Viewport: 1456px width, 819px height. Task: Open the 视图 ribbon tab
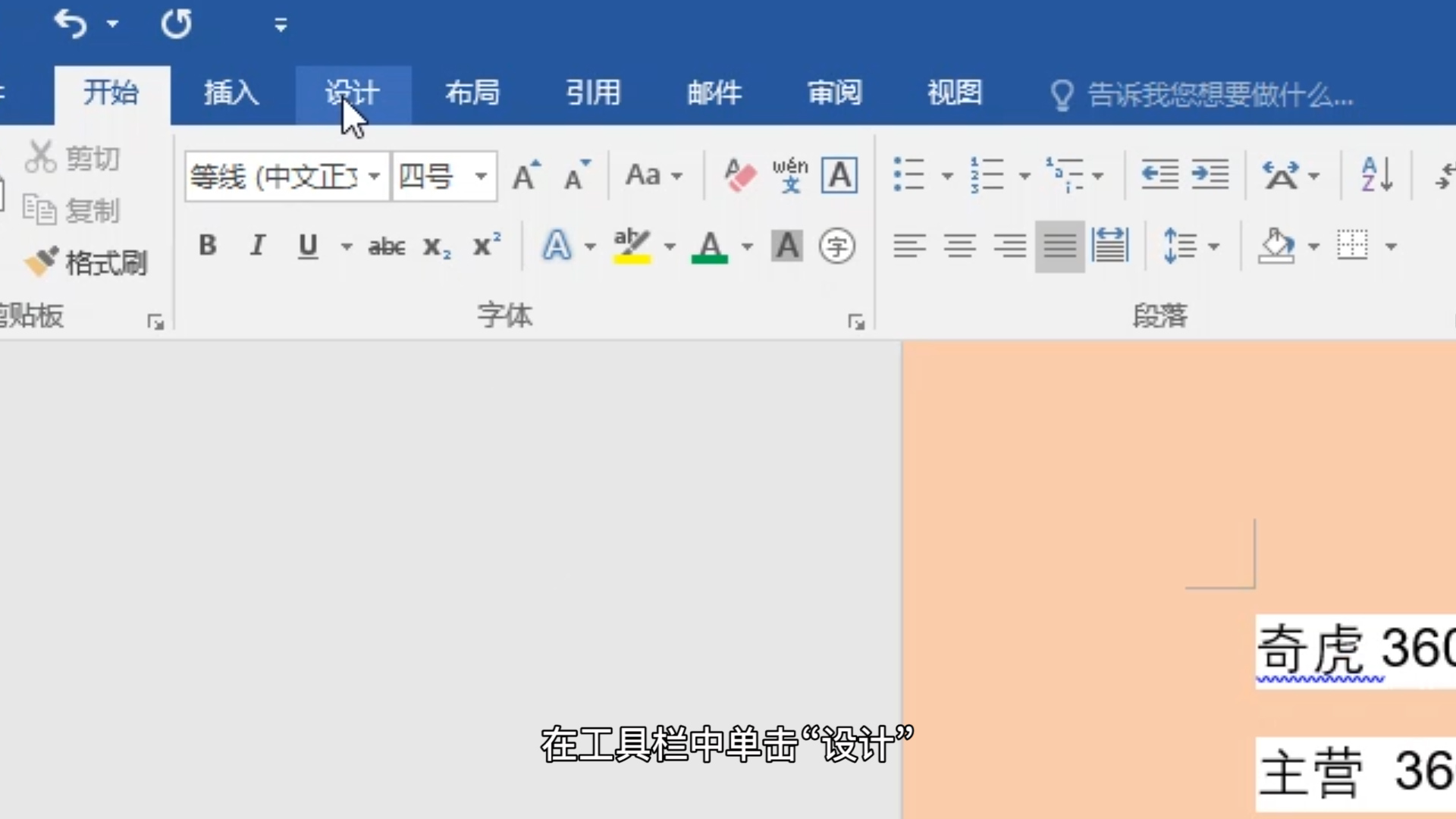[x=955, y=93]
